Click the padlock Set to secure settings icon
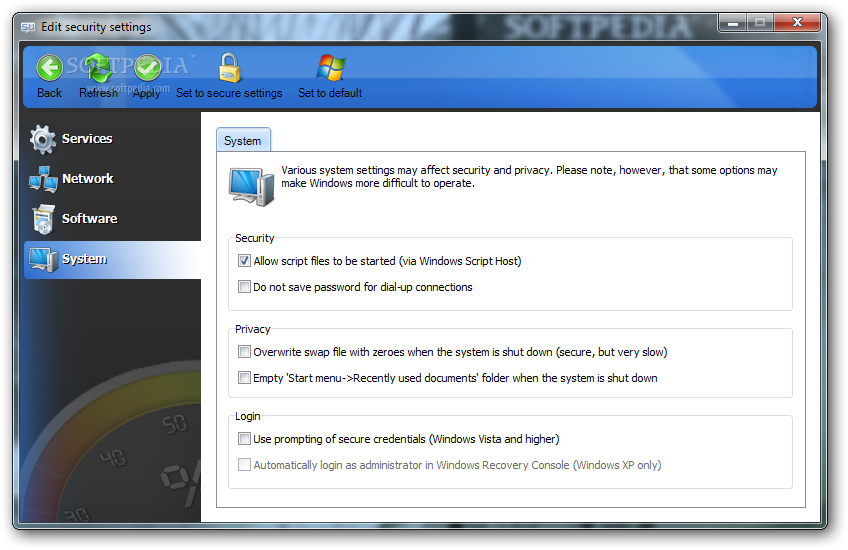The image size is (848, 550). [229, 68]
